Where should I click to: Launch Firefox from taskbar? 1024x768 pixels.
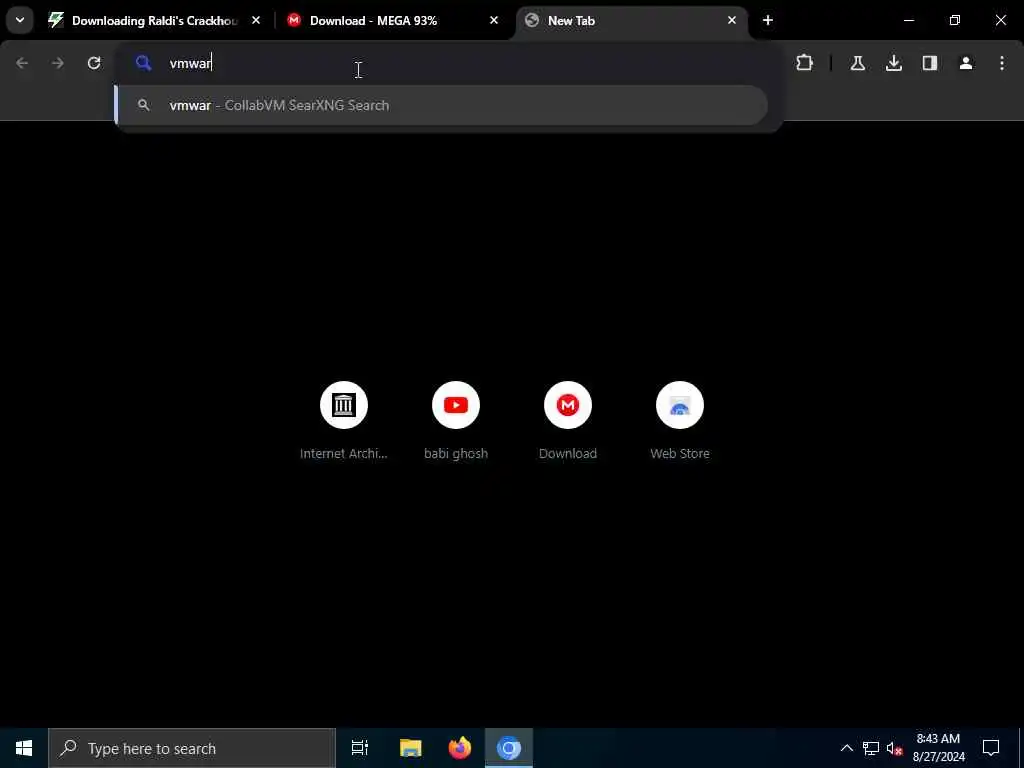(460, 748)
